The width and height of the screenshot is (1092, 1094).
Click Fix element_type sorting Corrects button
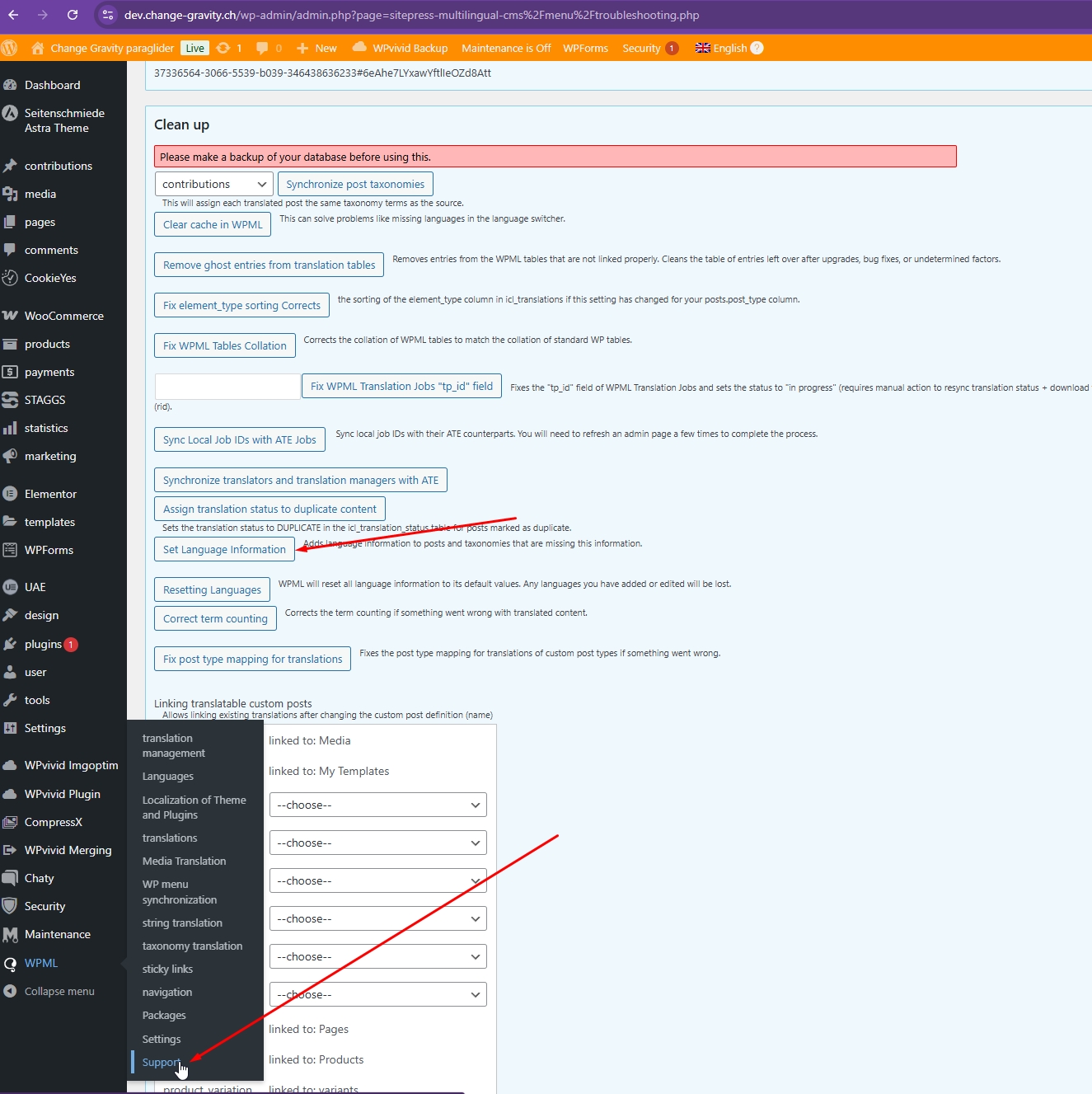(x=241, y=305)
